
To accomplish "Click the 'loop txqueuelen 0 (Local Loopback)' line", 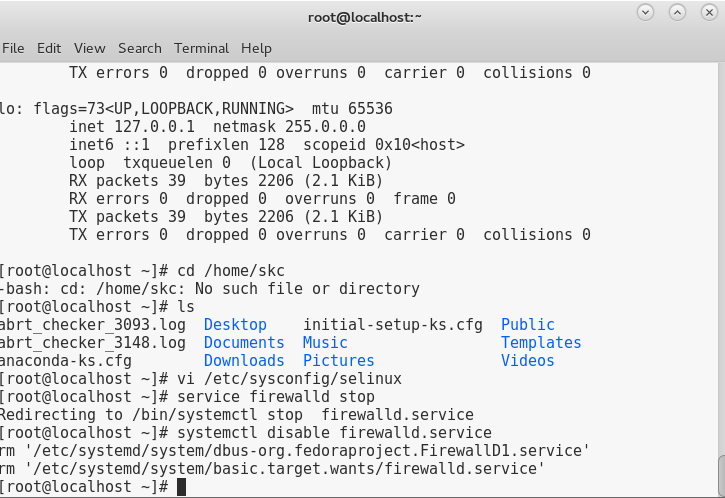I will pos(231,163).
